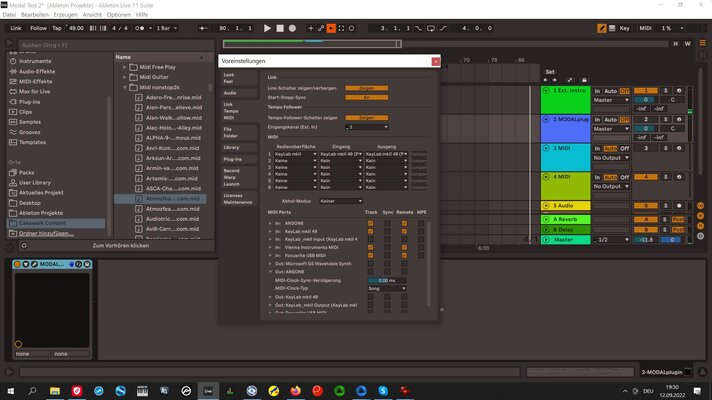
Task: Expand the Midi Free Play folder
Action: point(124,67)
